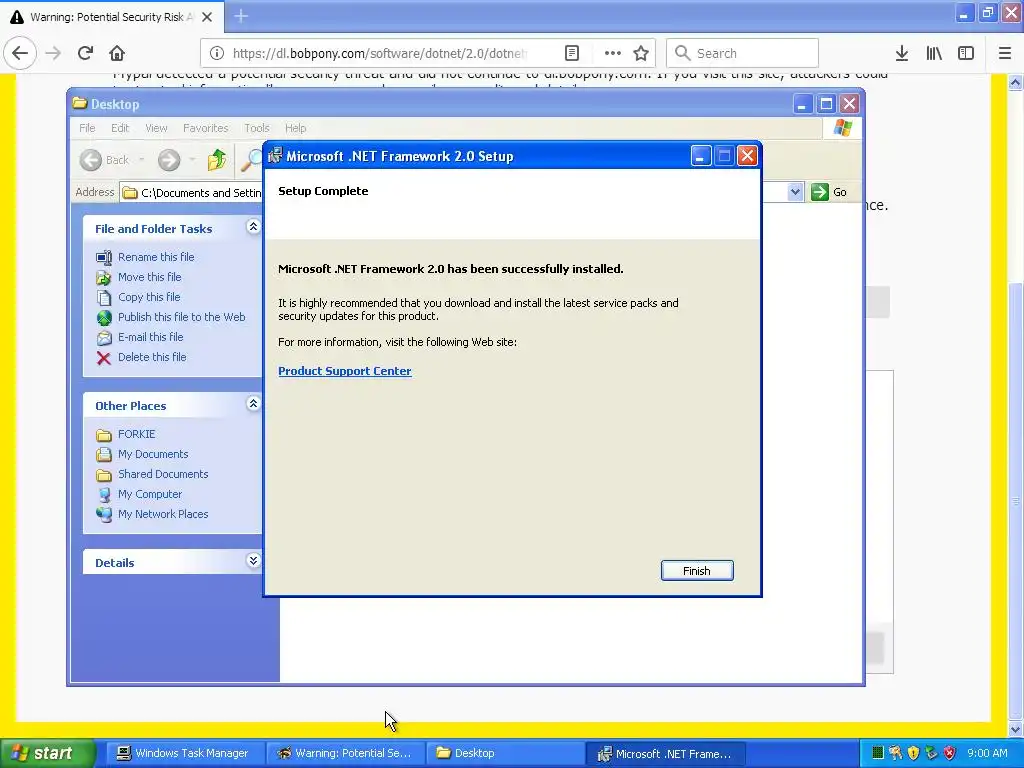
Task: Click the 9:00 AM tray clock
Action: pos(987,753)
